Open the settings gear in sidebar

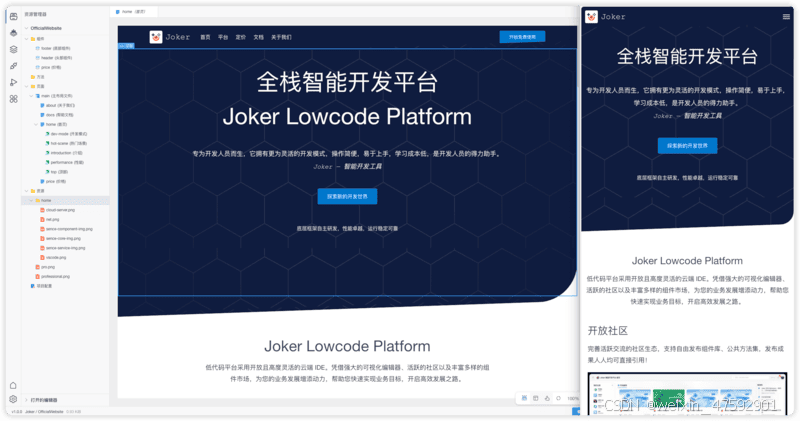(13, 399)
